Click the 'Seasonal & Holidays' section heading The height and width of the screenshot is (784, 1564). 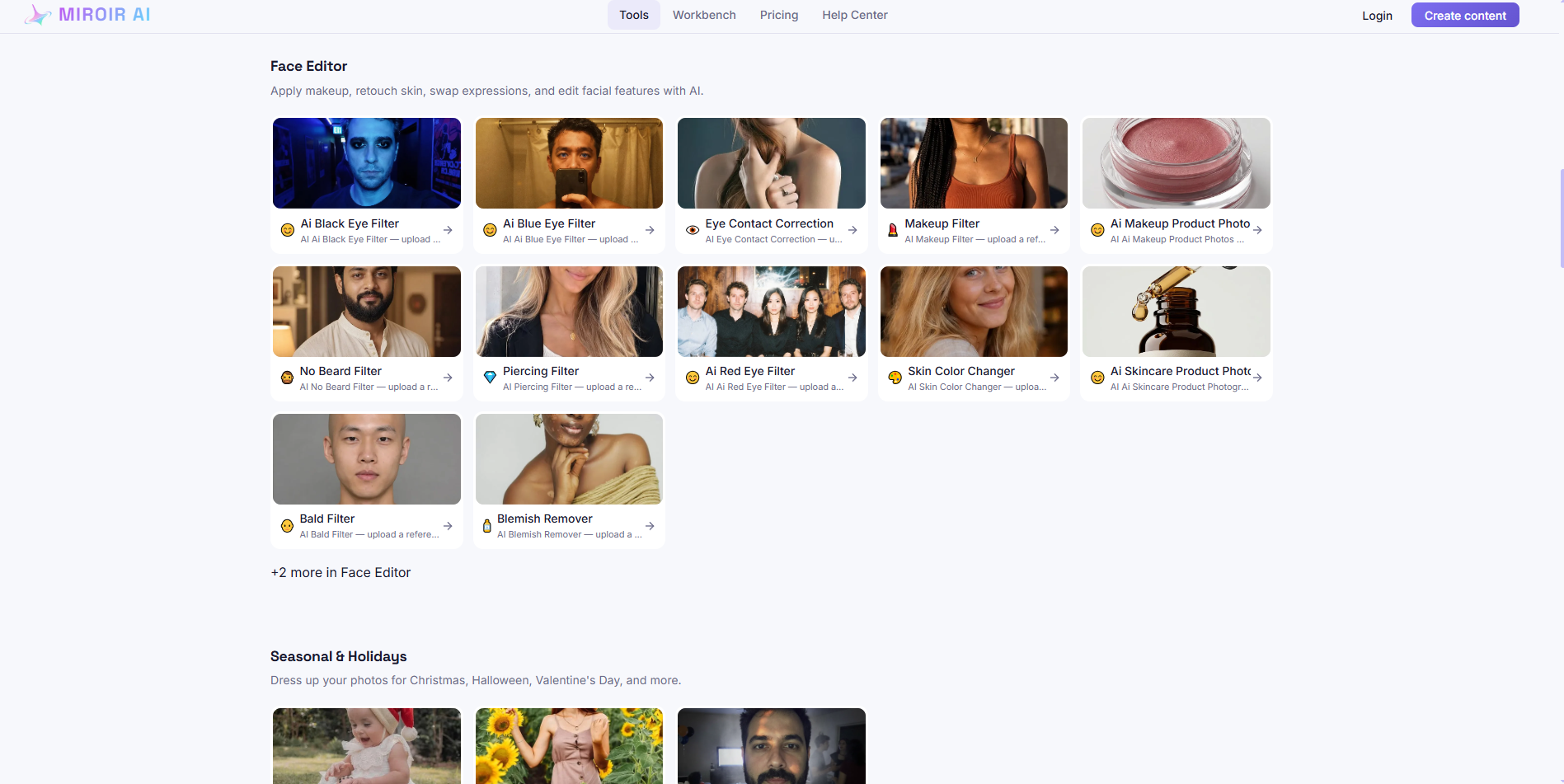(x=338, y=656)
